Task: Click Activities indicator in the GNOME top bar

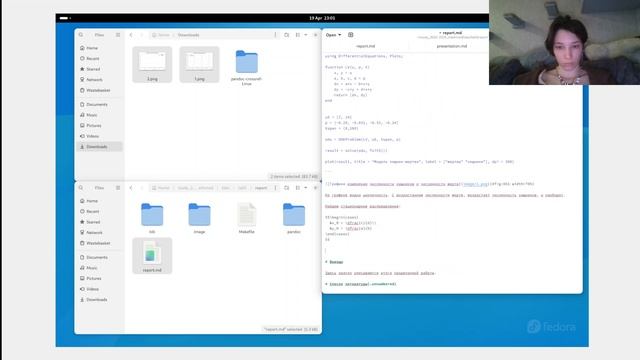Action: 65,18
